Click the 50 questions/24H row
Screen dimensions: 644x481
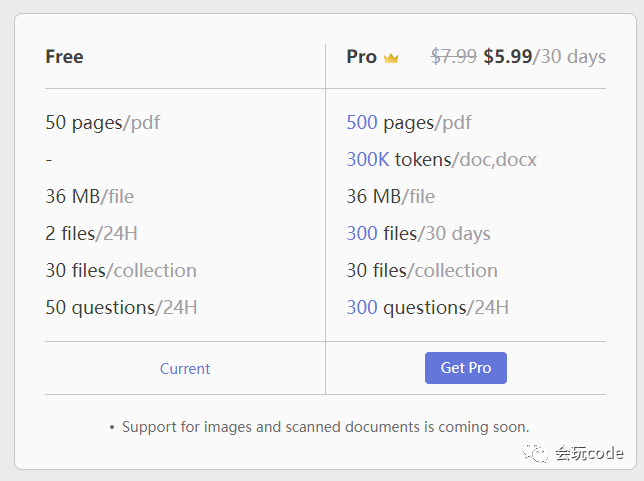[121, 308]
